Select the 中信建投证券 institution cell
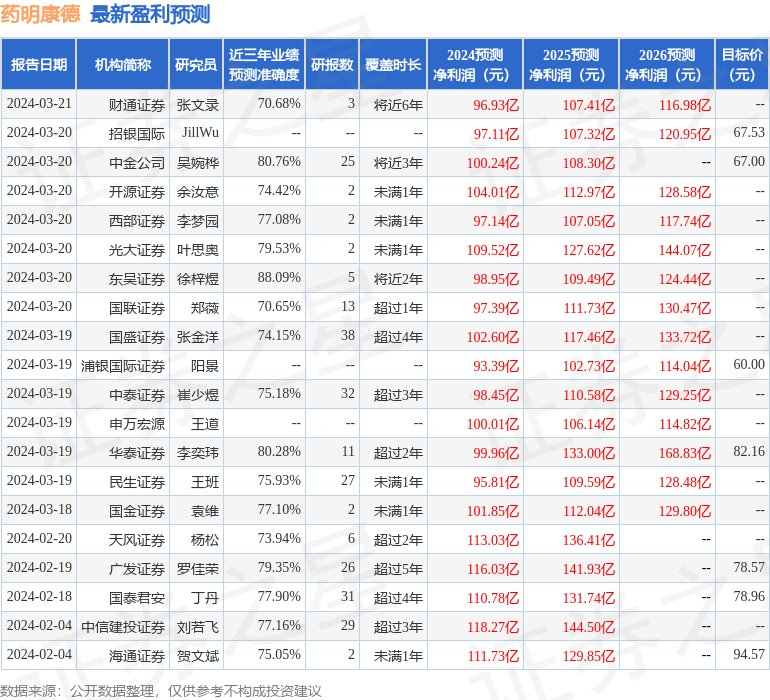The image size is (770, 700). point(123,626)
